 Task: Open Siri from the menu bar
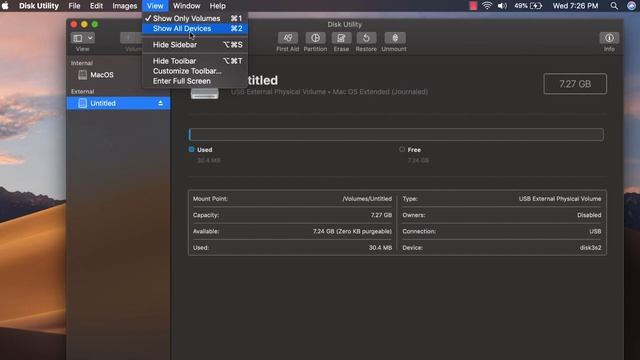click(631, 6)
